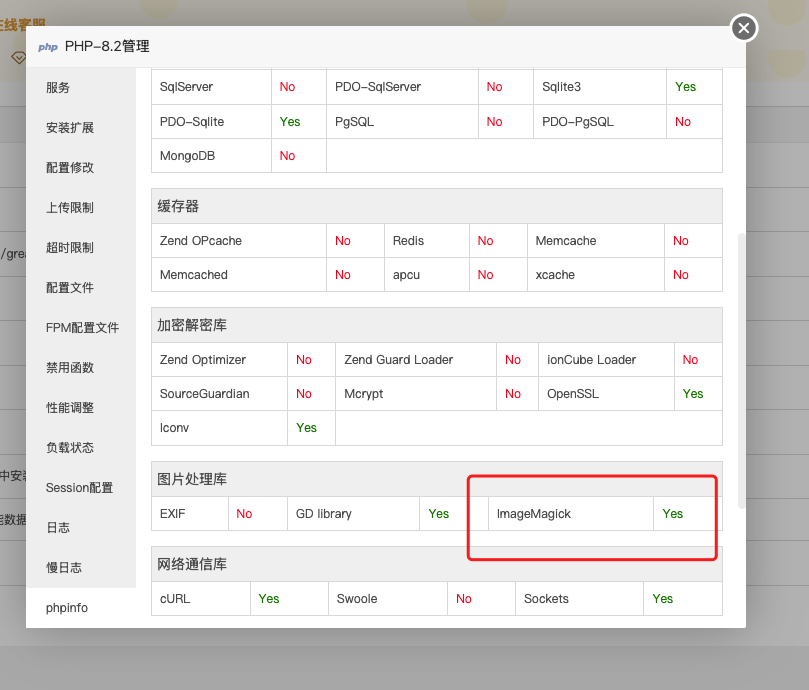Click the No value beside Zend OPcache

[x=343, y=240]
